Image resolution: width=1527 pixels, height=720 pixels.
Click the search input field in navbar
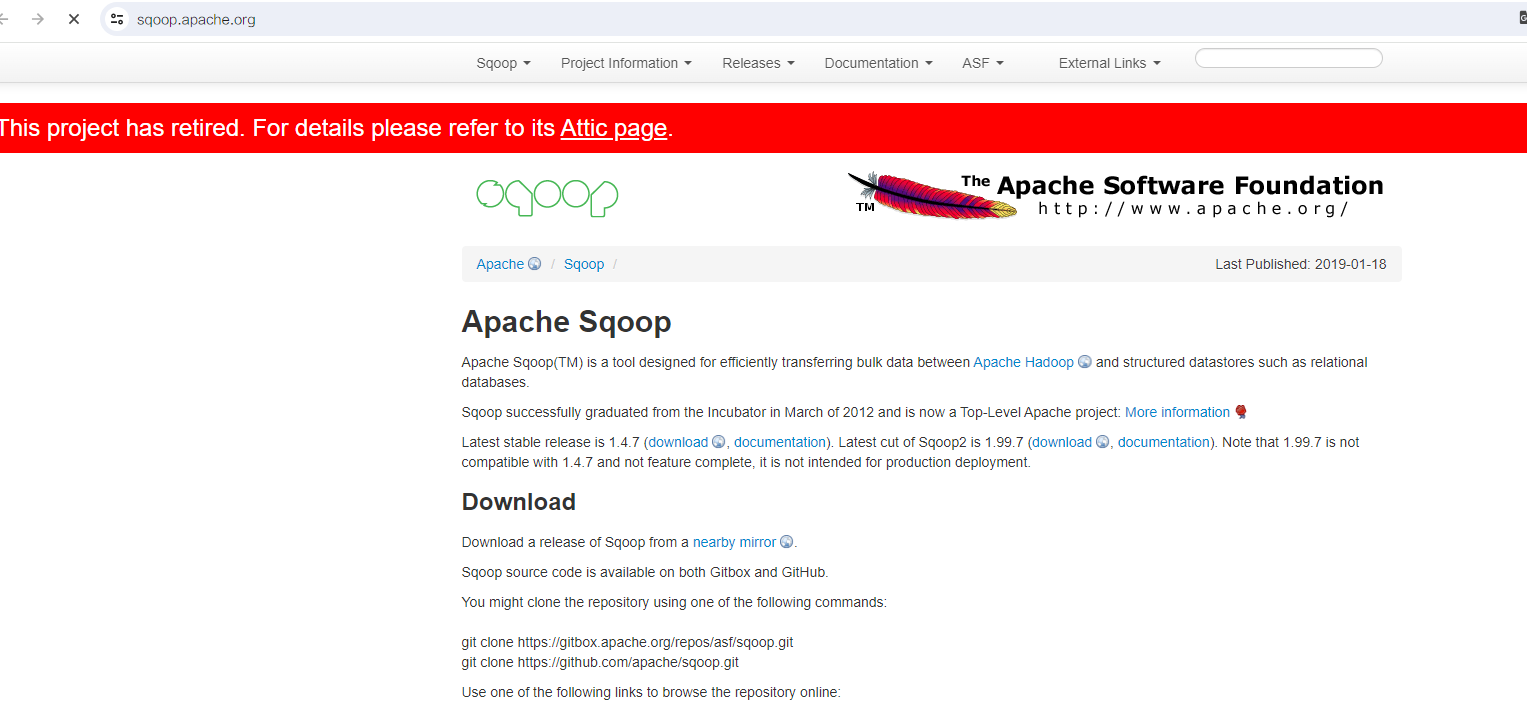click(1289, 58)
